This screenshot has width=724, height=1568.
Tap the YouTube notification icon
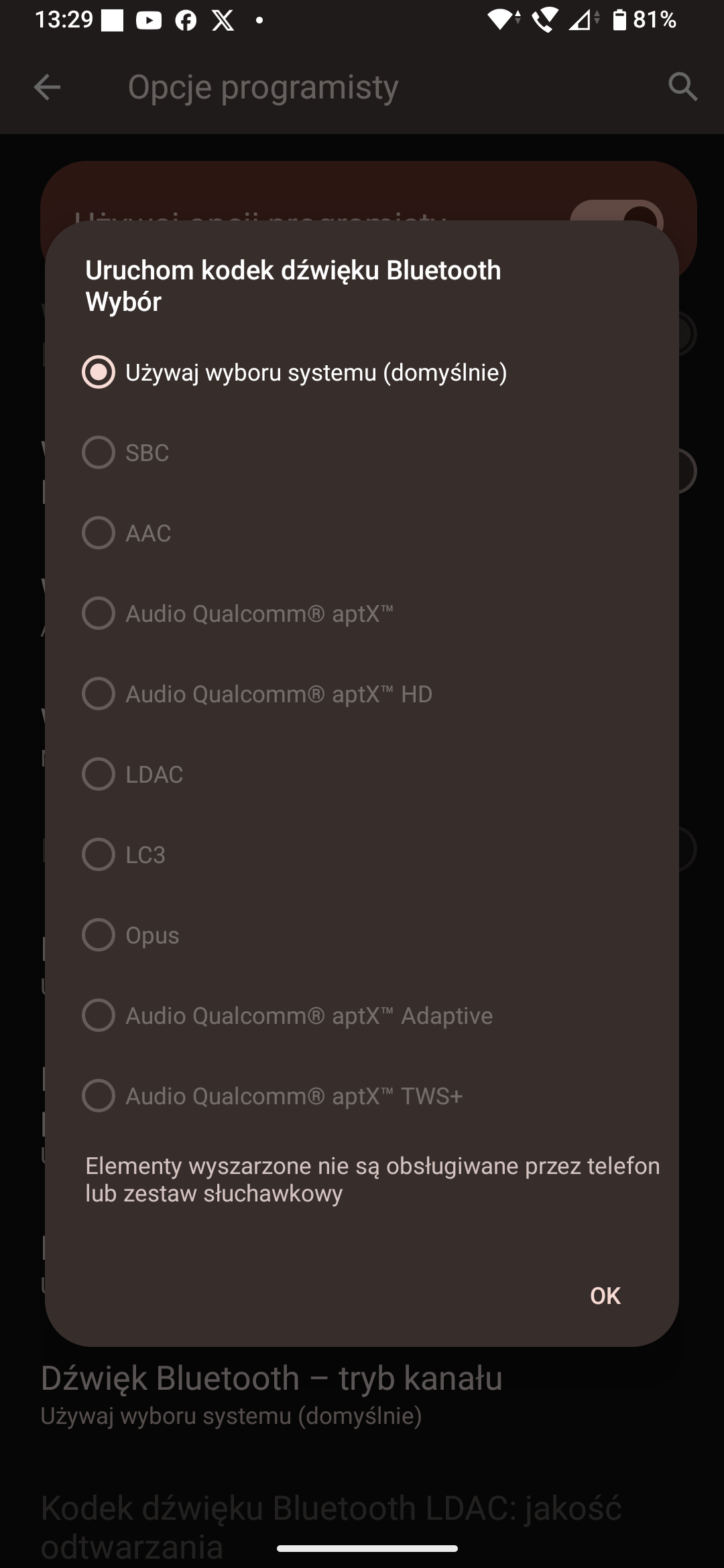click(149, 21)
